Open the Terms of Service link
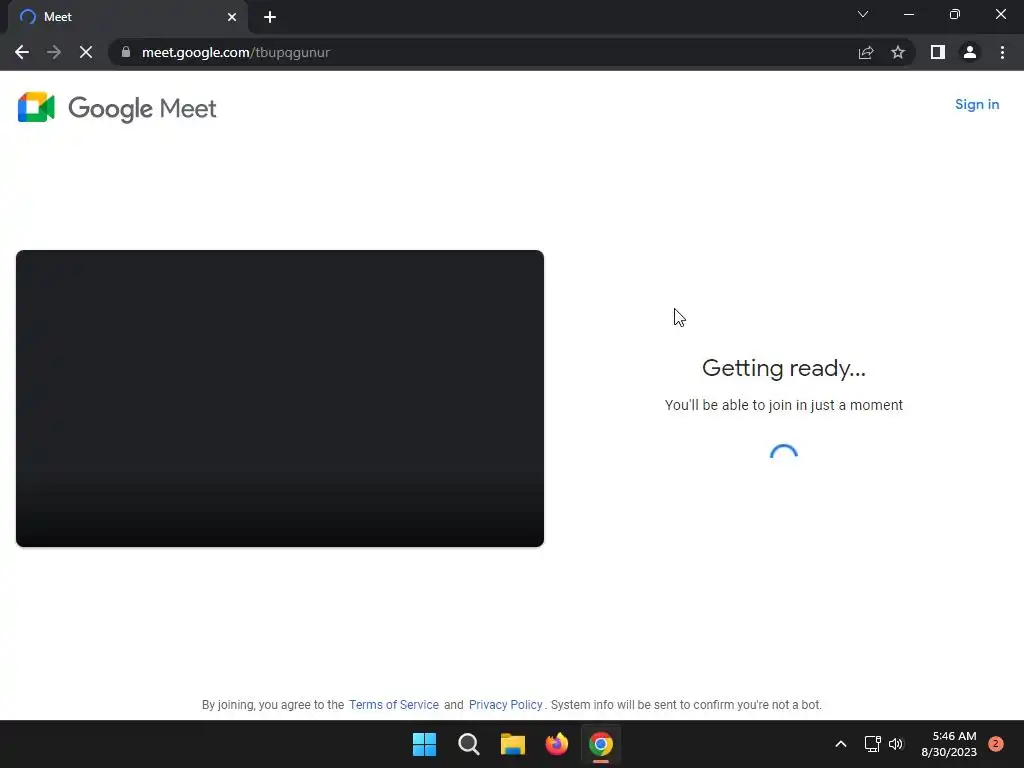 (394, 705)
